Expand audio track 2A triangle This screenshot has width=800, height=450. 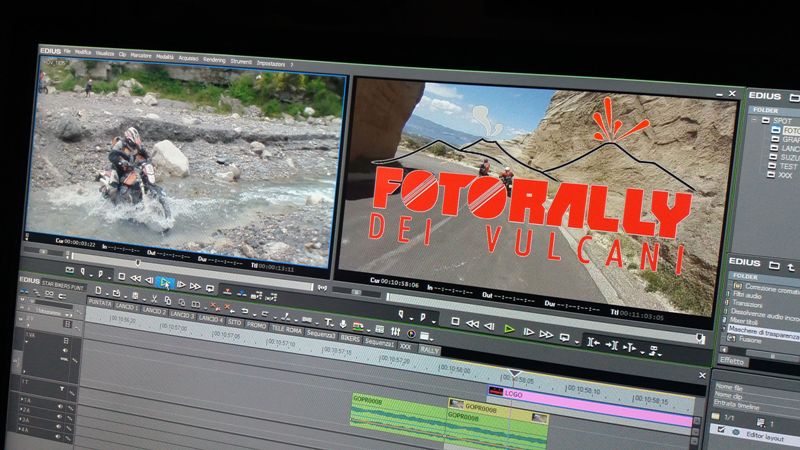pos(21,409)
